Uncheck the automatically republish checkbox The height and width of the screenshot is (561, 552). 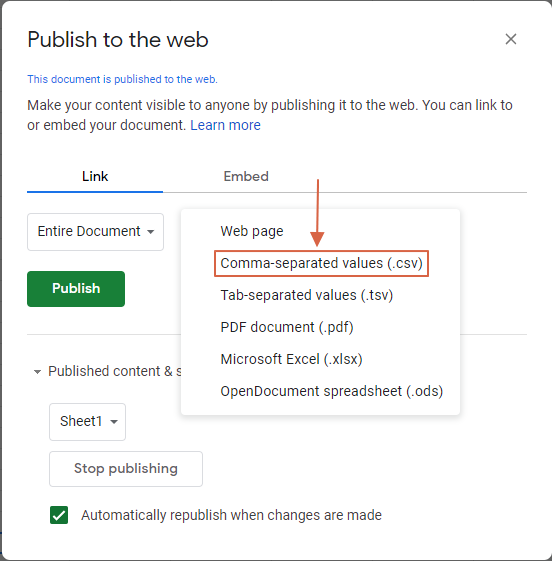tap(59, 515)
